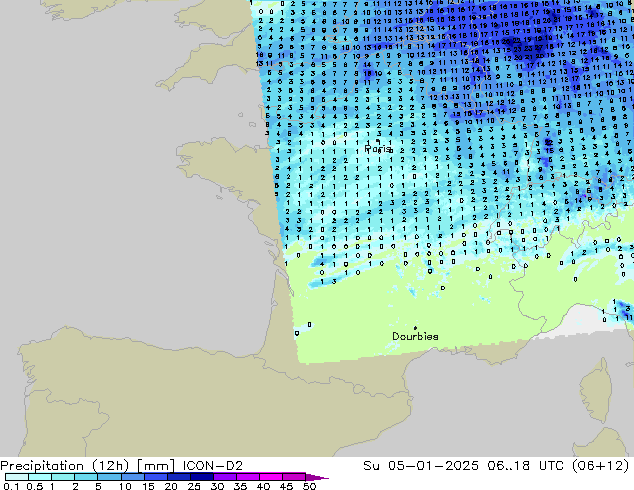Click the 25 legend scale value
Screen dimensions: 634x490
click(x=194, y=486)
